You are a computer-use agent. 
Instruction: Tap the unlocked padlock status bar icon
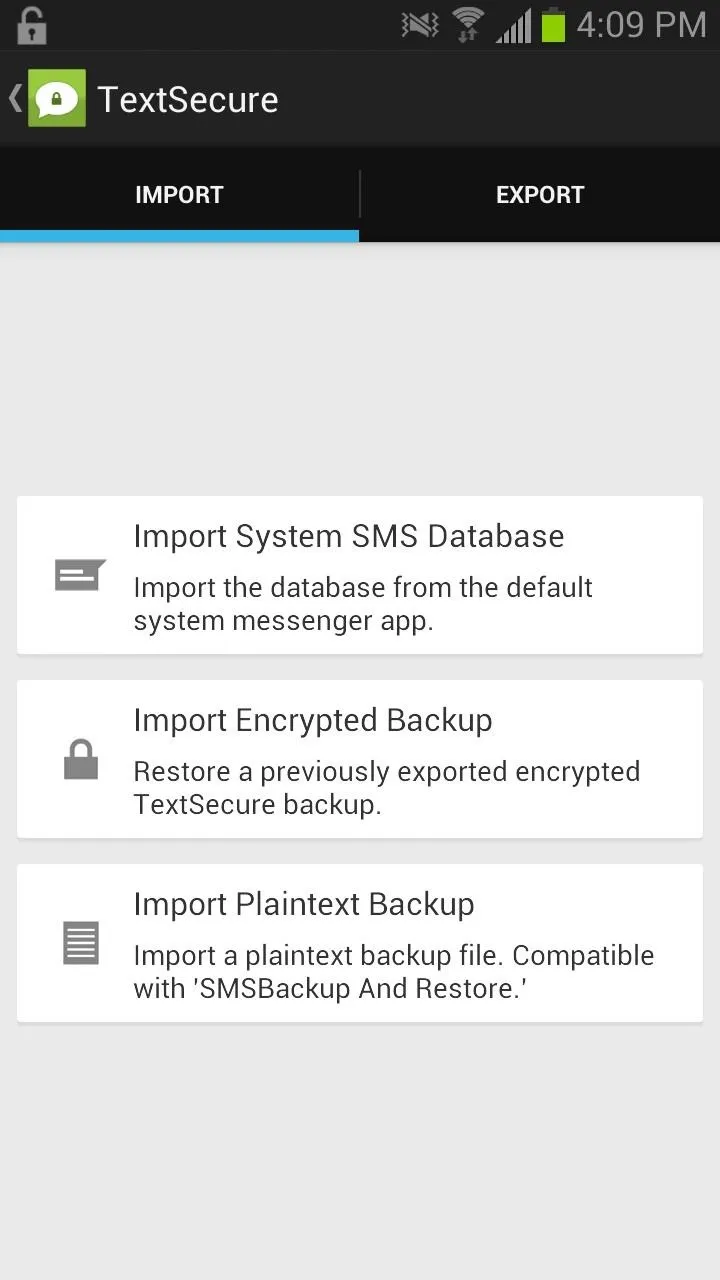click(x=31, y=25)
